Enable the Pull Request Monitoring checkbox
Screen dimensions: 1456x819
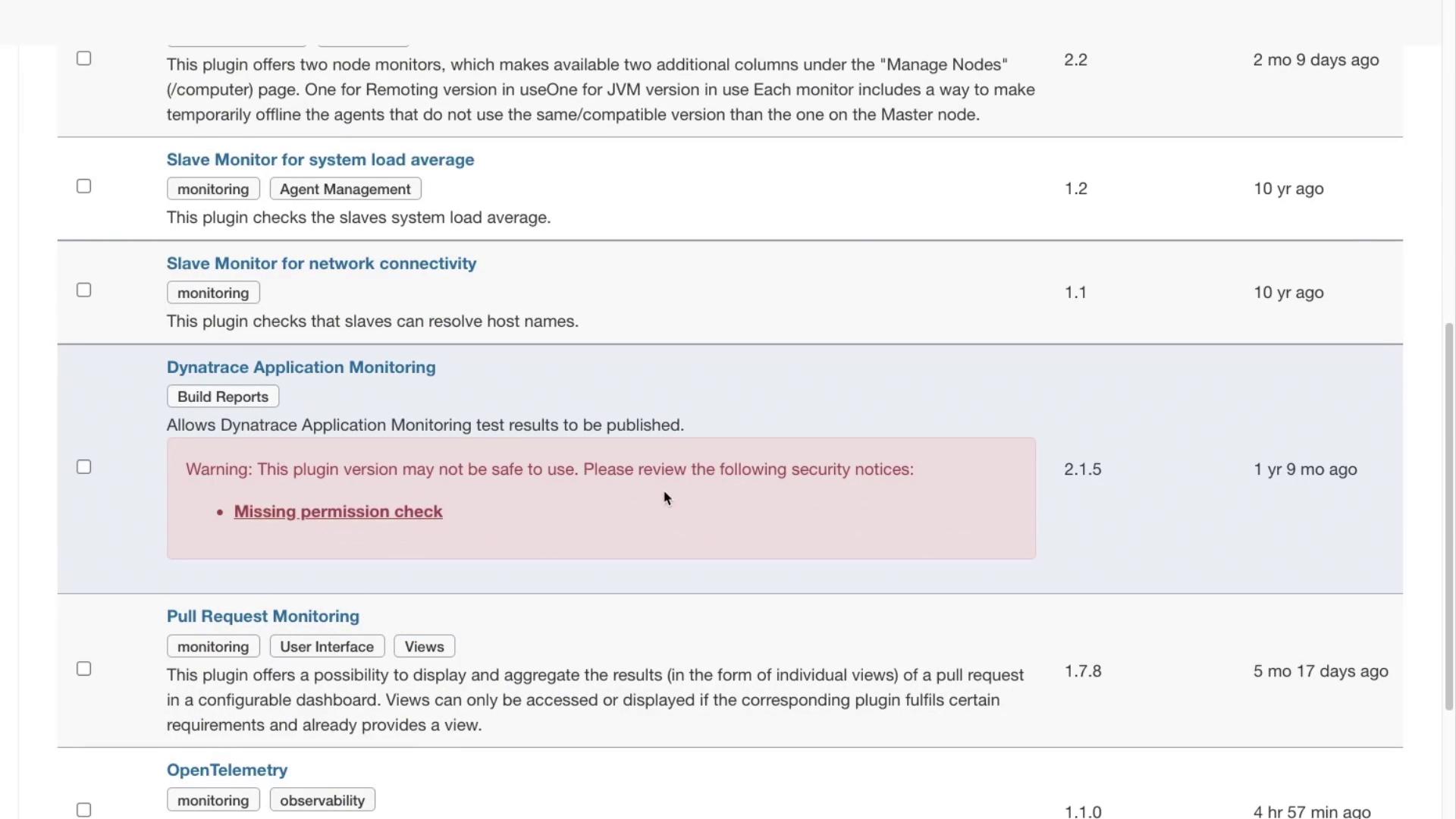[84, 669]
